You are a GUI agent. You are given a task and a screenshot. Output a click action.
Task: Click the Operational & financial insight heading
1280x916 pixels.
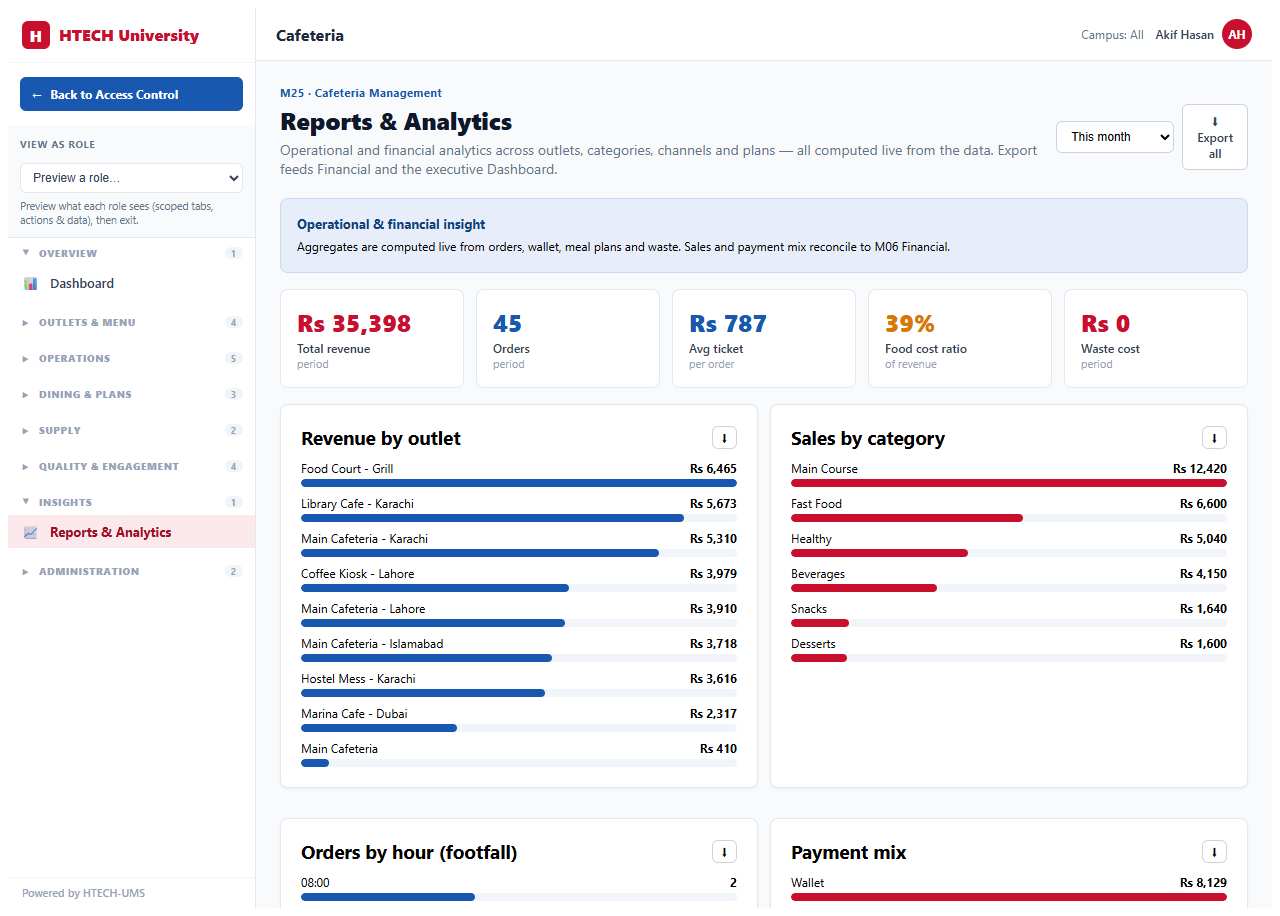point(391,225)
